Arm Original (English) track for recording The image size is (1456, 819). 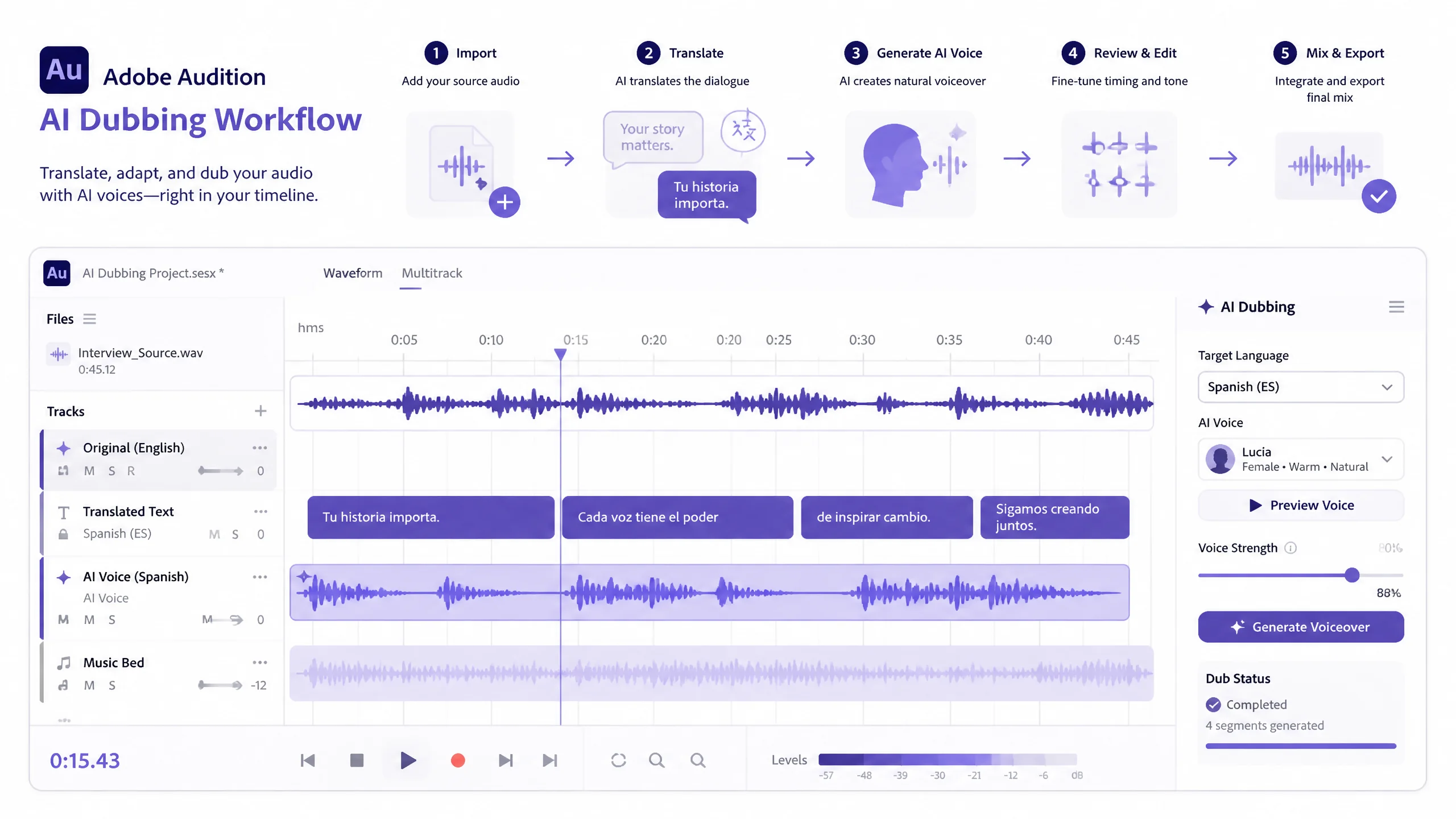(131, 471)
